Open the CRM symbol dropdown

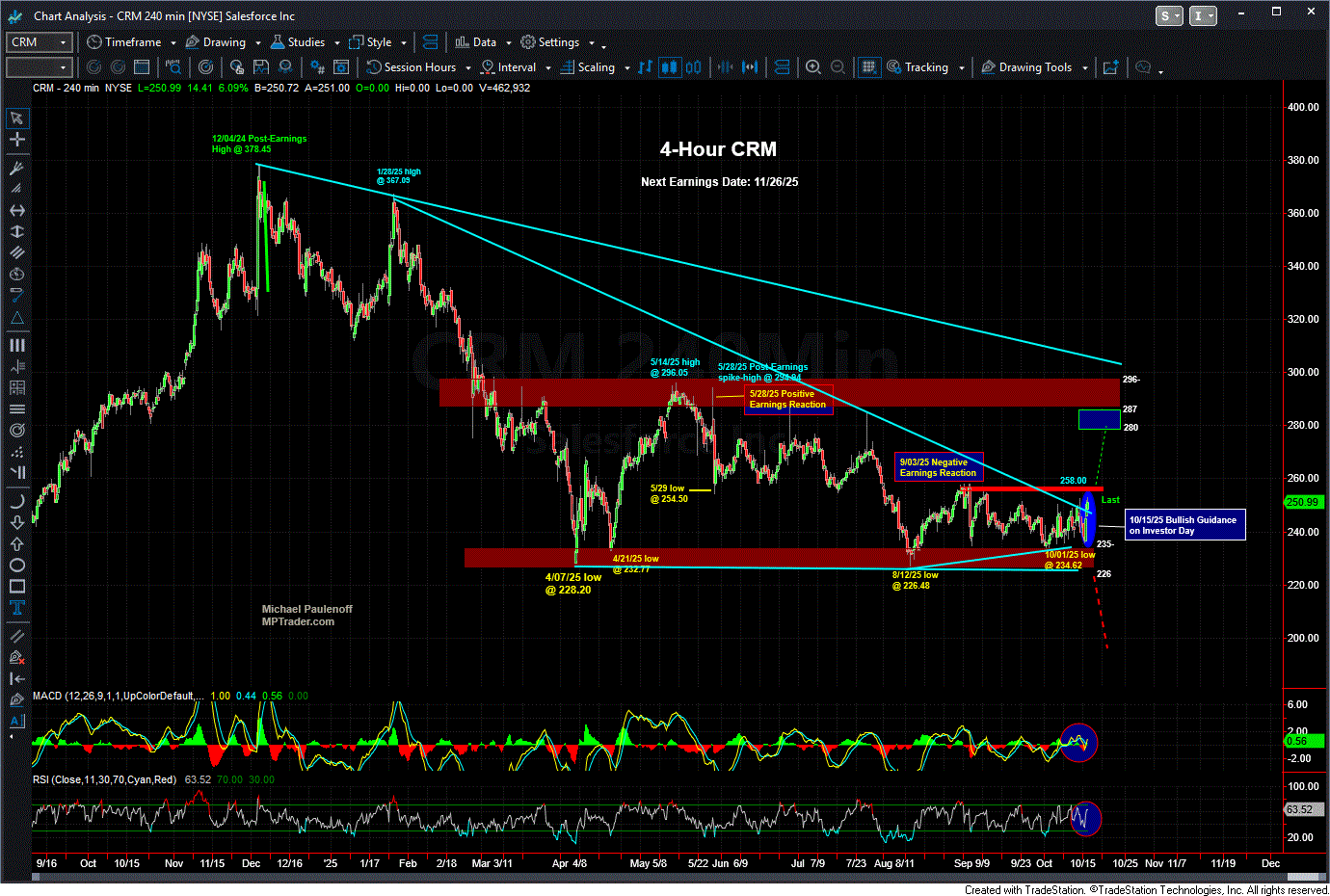(64, 42)
